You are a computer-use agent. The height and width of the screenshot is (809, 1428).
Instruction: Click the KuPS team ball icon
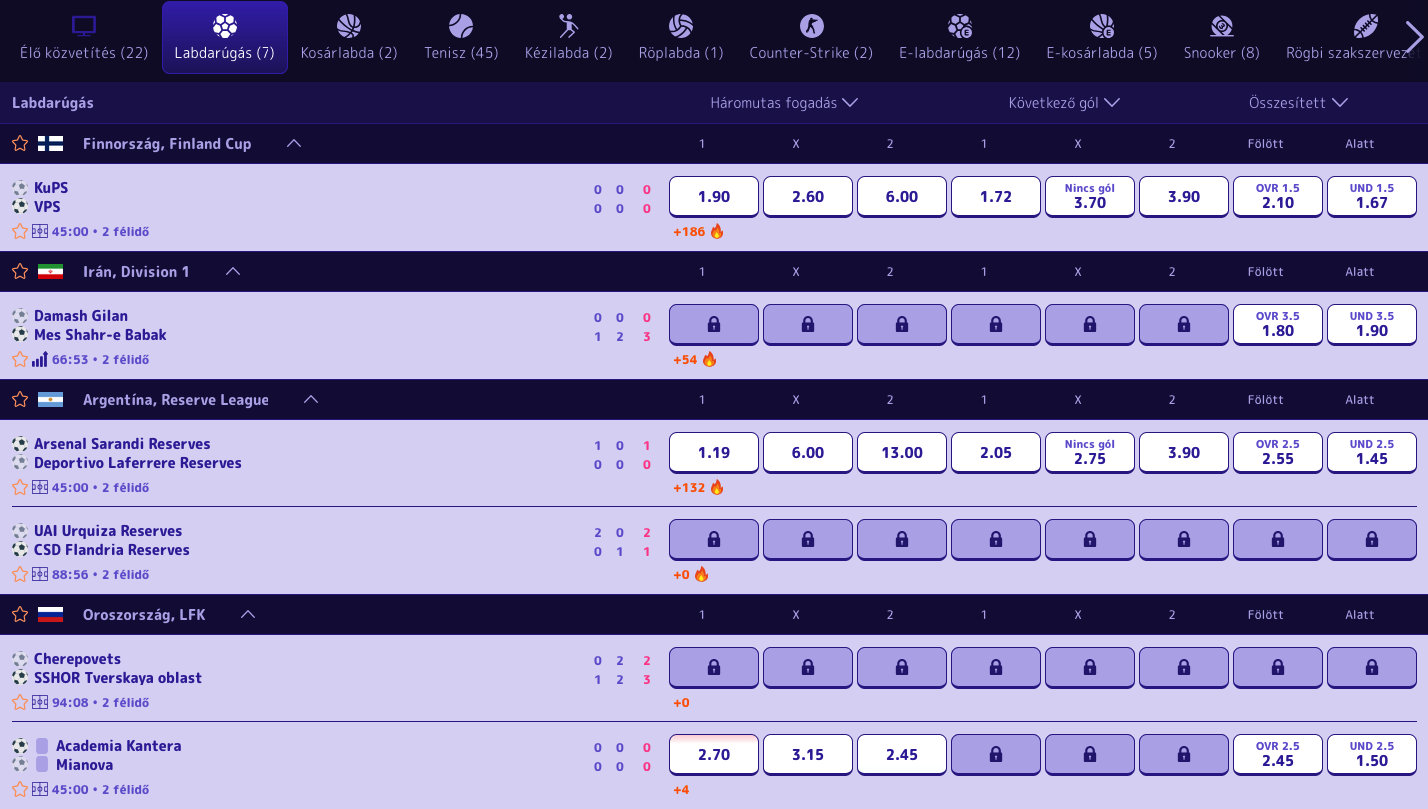[x=20, y=188]
